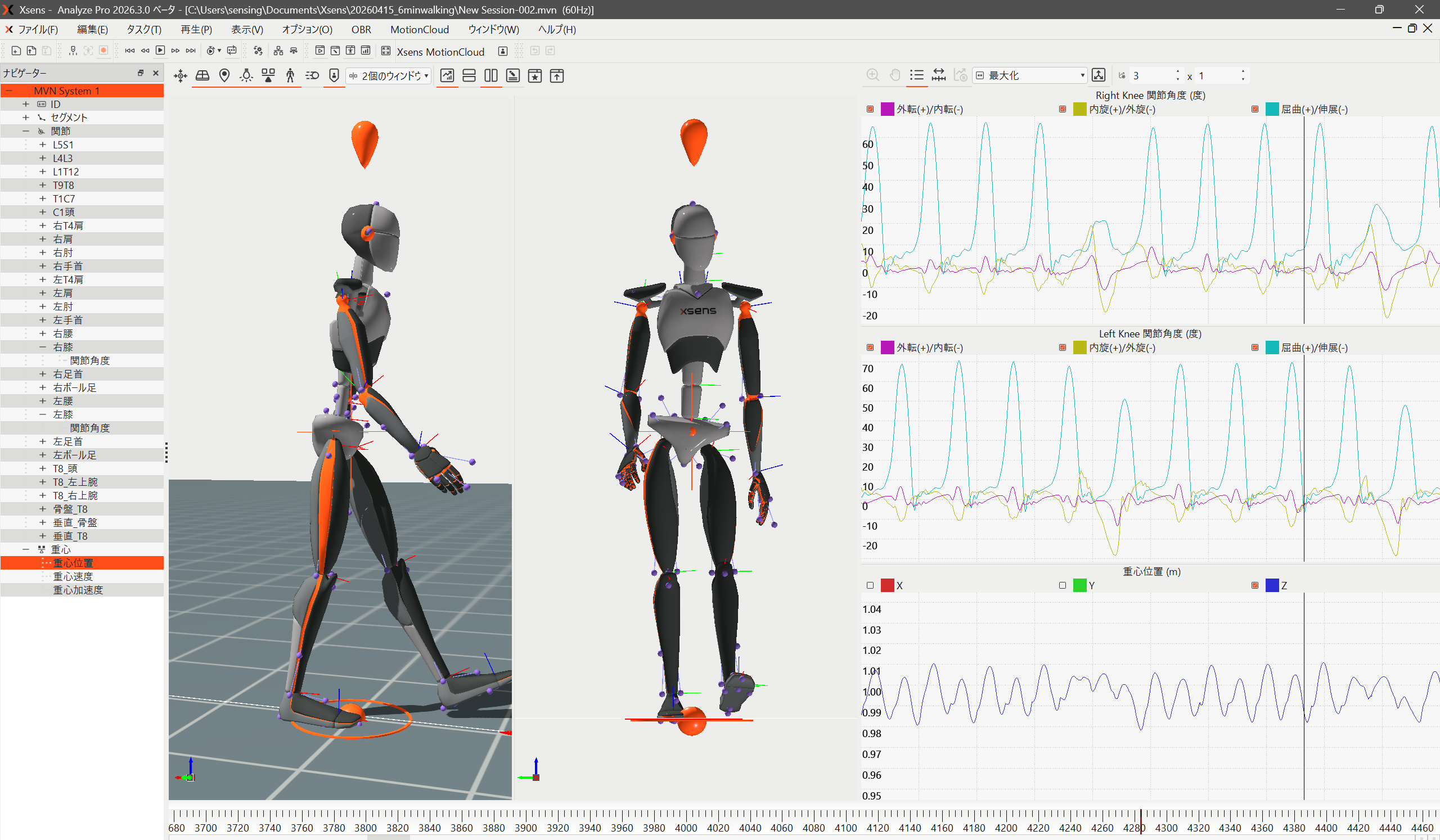Open the MotionCloud menu
1440x840 pixels.
click(x=420, y=30)
